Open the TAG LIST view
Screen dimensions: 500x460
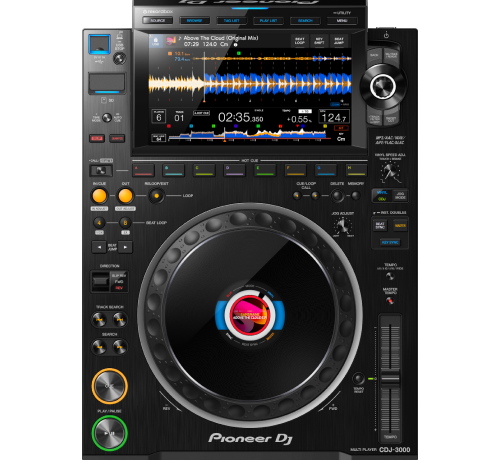pyautogui.click(x=232, y=21)
